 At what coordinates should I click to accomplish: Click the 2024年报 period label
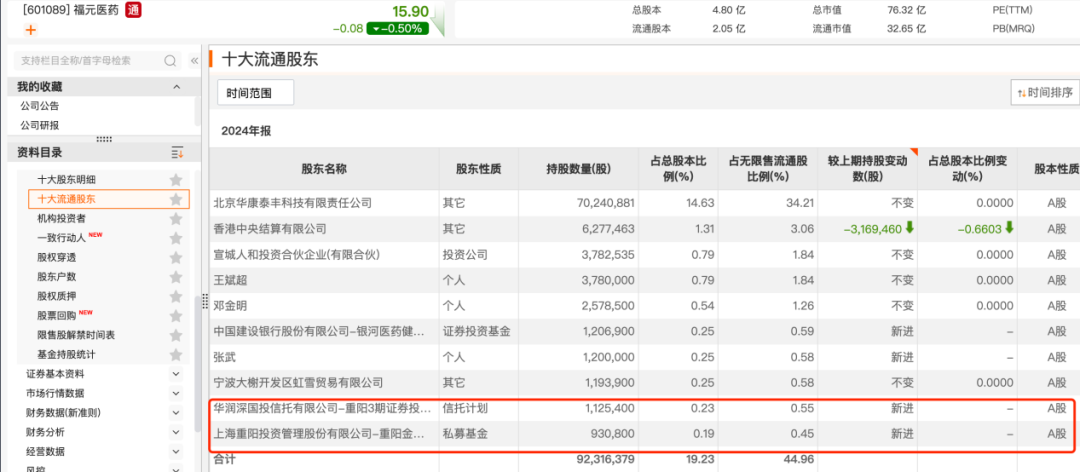(247, 130)
